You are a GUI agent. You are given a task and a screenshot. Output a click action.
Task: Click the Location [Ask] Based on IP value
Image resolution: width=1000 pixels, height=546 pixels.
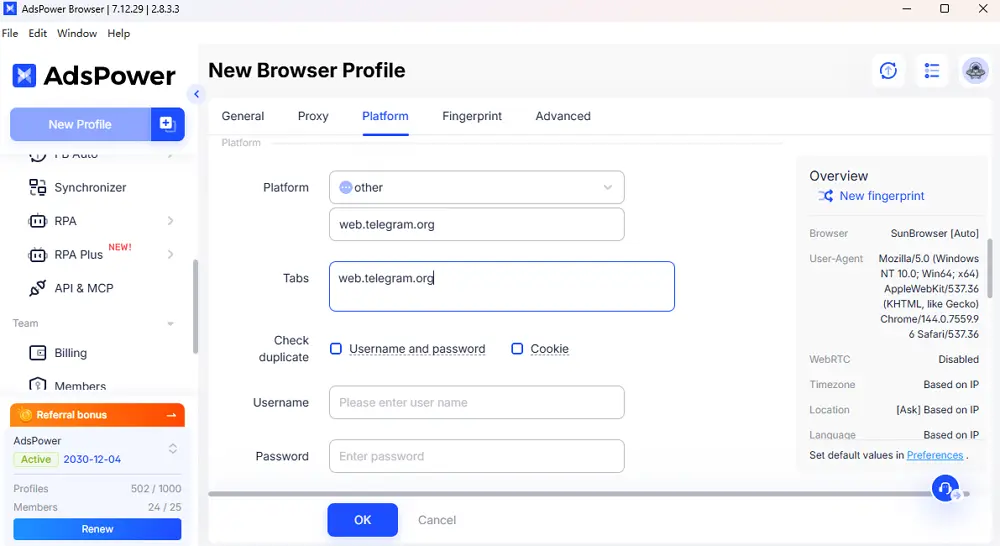(938, 410)
